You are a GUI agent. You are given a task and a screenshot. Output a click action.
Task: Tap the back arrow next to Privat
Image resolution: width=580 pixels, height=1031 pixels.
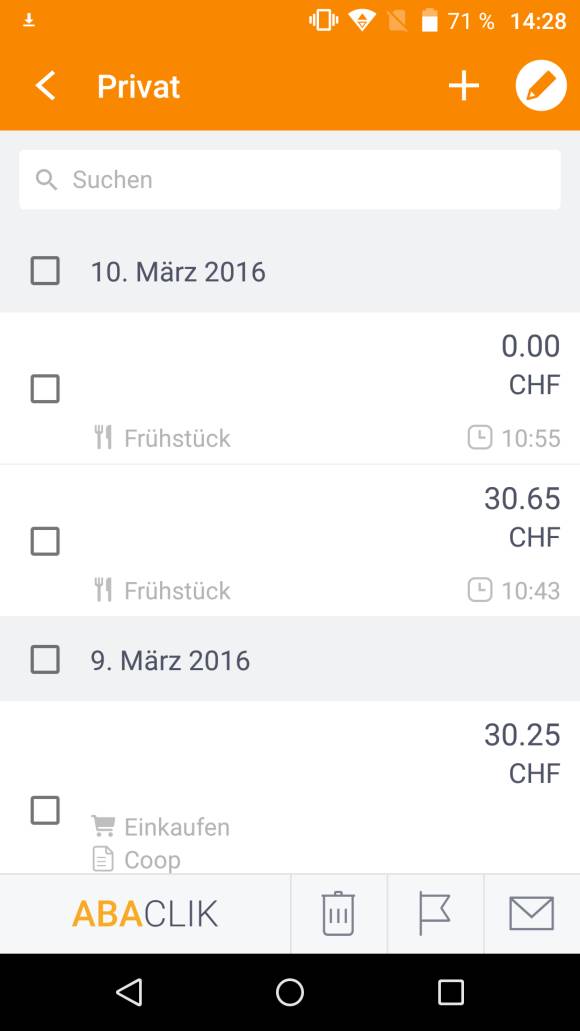pos(45,86)
